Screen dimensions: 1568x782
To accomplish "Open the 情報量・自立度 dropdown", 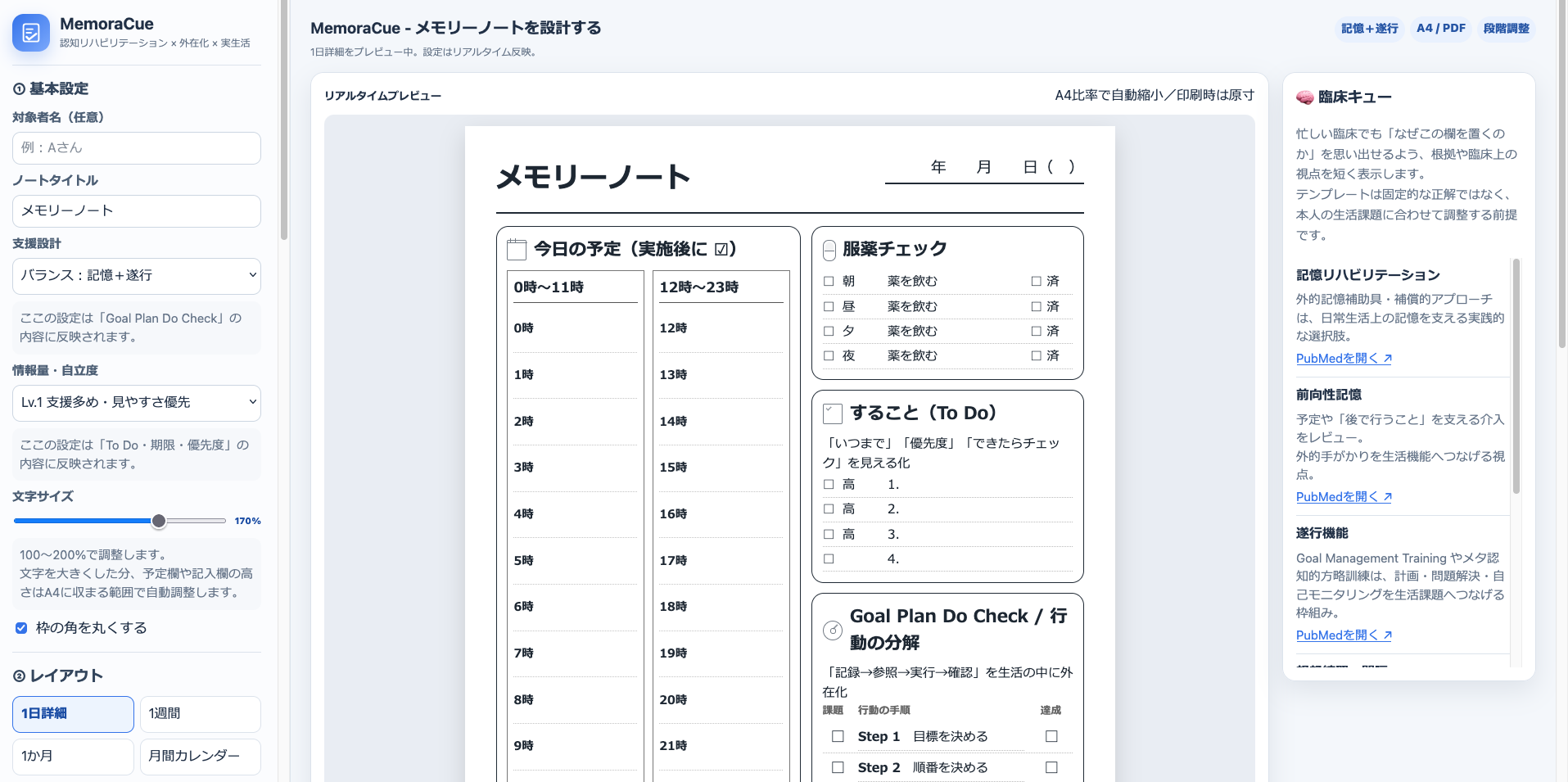I will 137,402.
